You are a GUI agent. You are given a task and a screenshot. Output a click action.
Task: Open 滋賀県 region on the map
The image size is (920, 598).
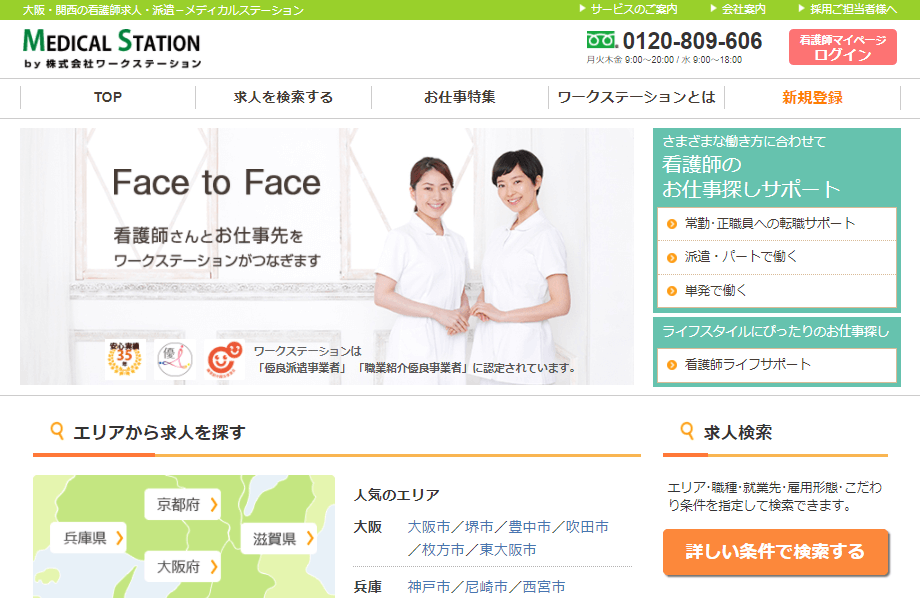coord(278,539)
